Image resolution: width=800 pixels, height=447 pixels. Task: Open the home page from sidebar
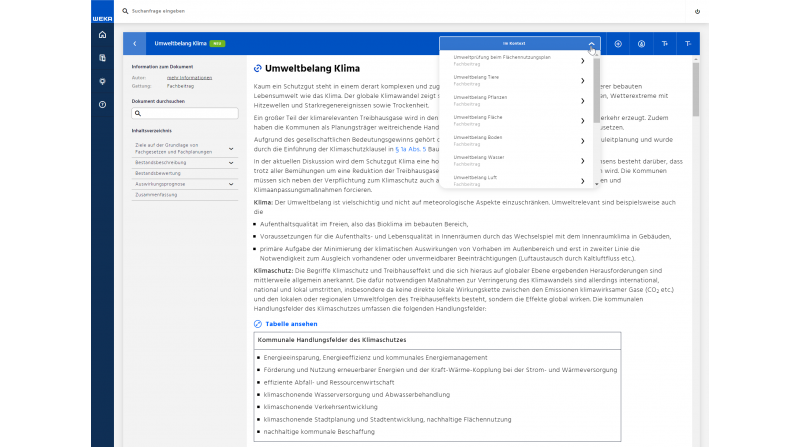point(103,35)
